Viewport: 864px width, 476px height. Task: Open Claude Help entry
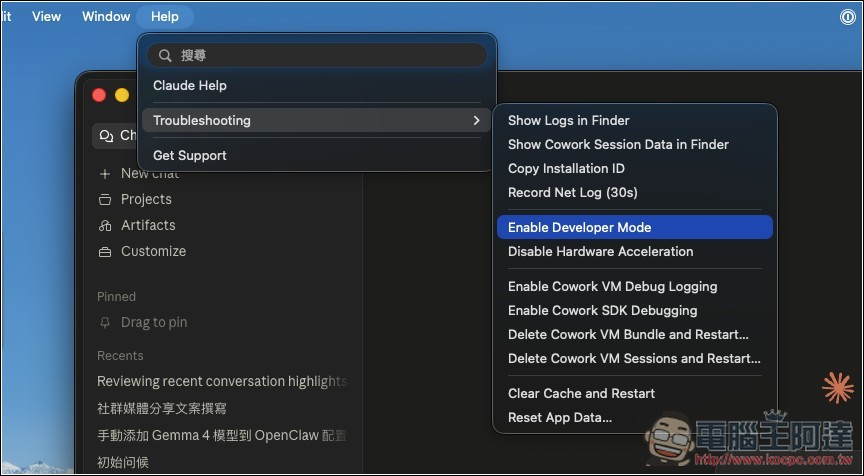pos(190,85)
